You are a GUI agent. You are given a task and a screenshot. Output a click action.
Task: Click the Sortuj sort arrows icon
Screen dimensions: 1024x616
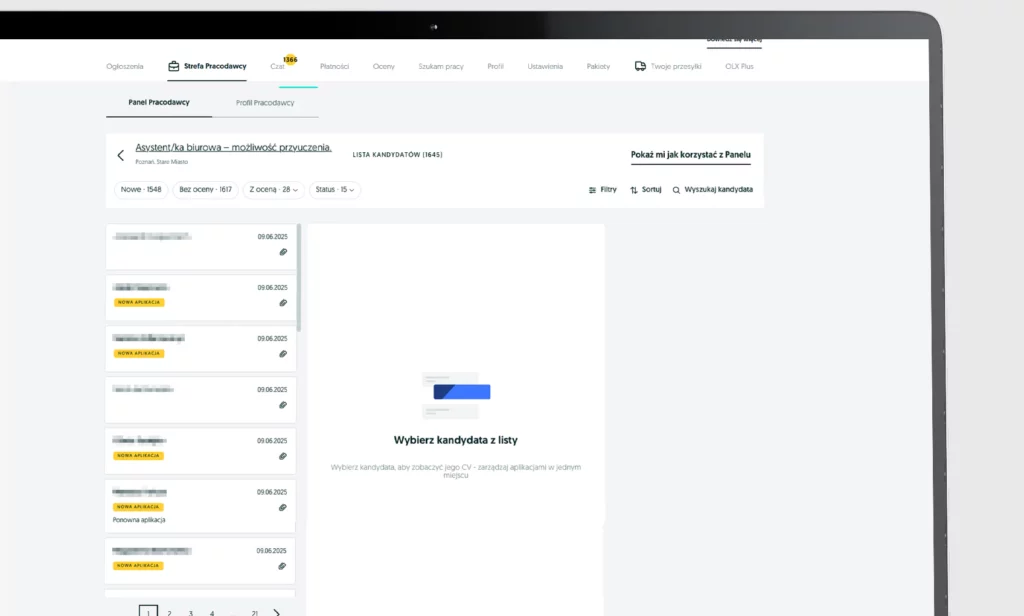point(634,190)
